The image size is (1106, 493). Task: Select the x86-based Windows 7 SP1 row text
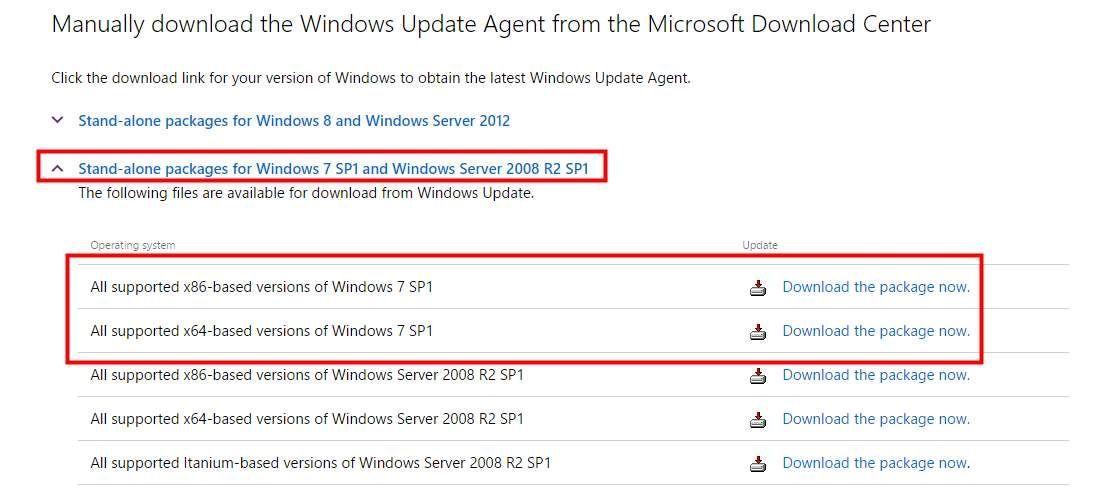click(x=261, y=287)
